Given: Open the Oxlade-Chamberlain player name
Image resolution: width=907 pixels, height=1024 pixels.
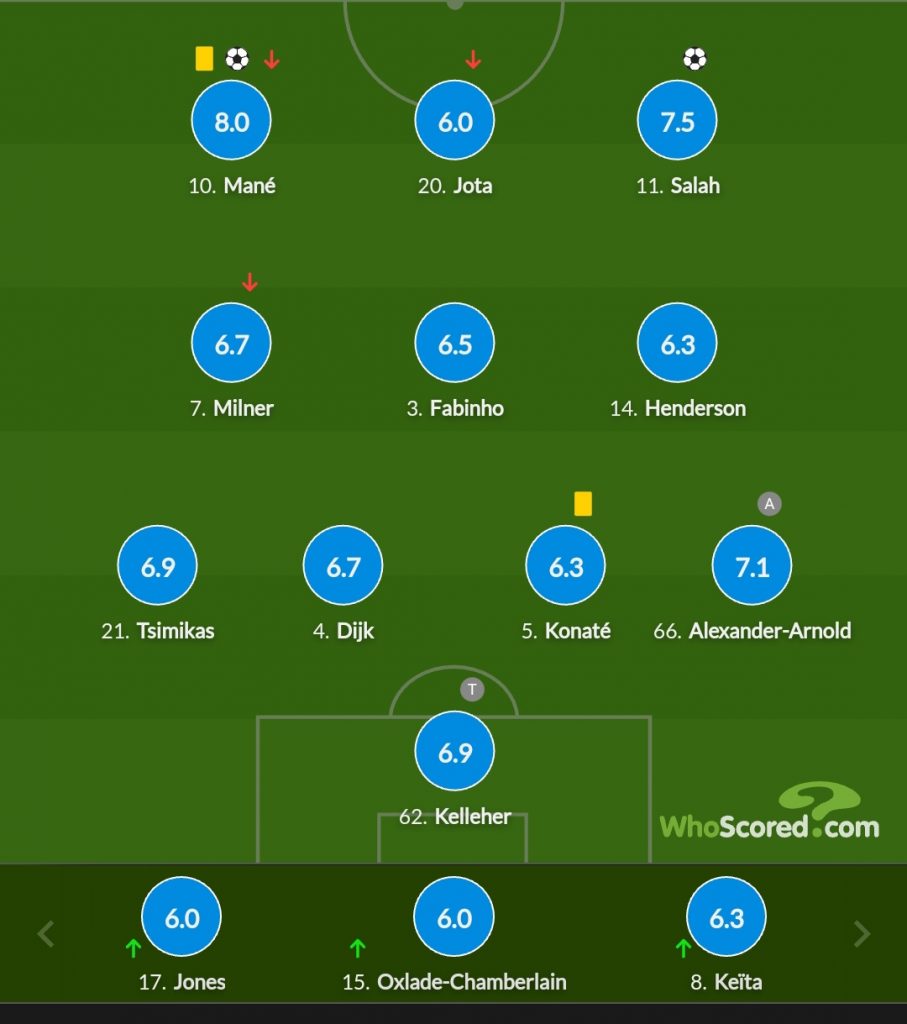Looking at the screenshot, I should (x=471, y=982).
